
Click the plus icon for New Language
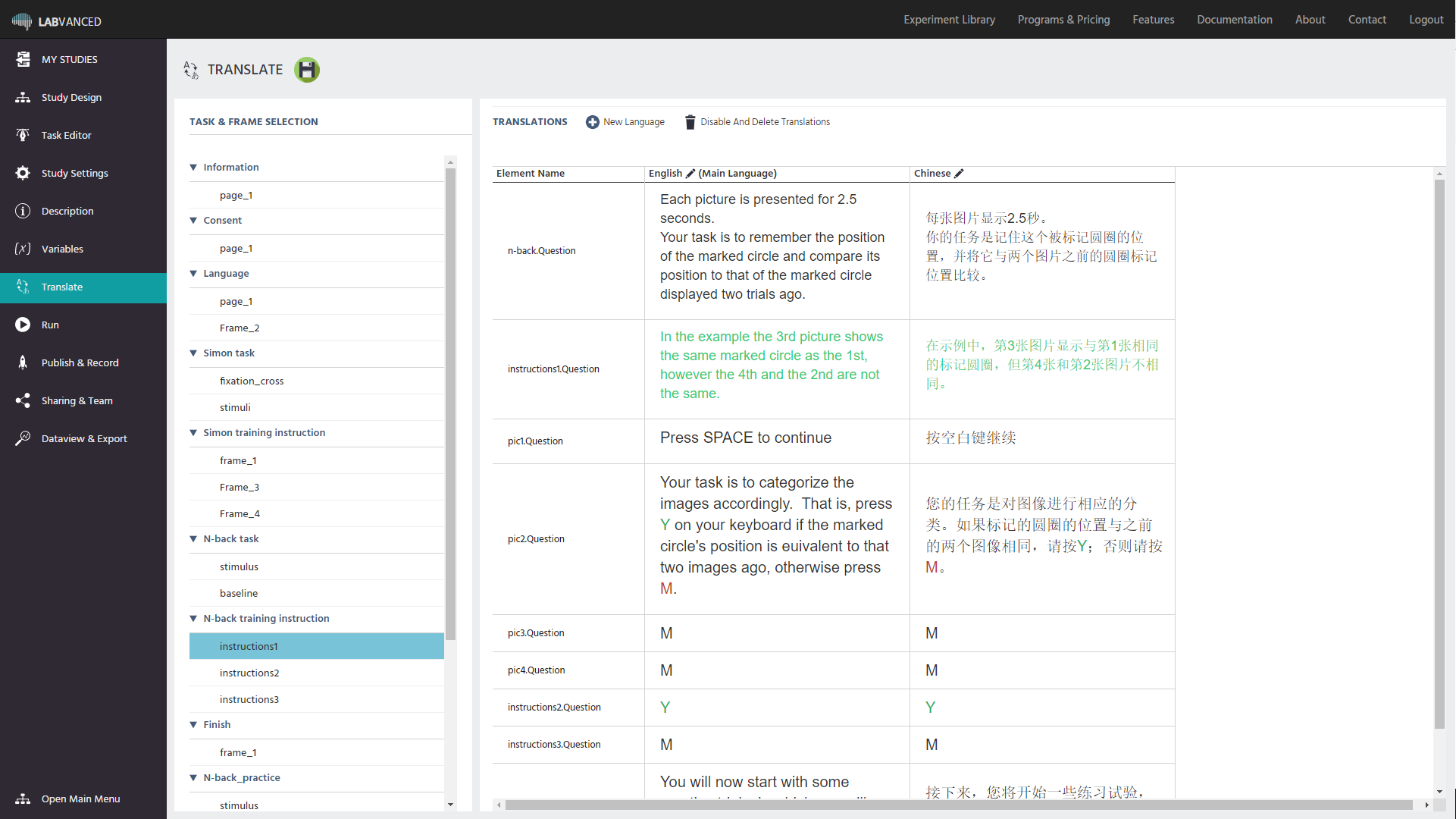point(593,122)
